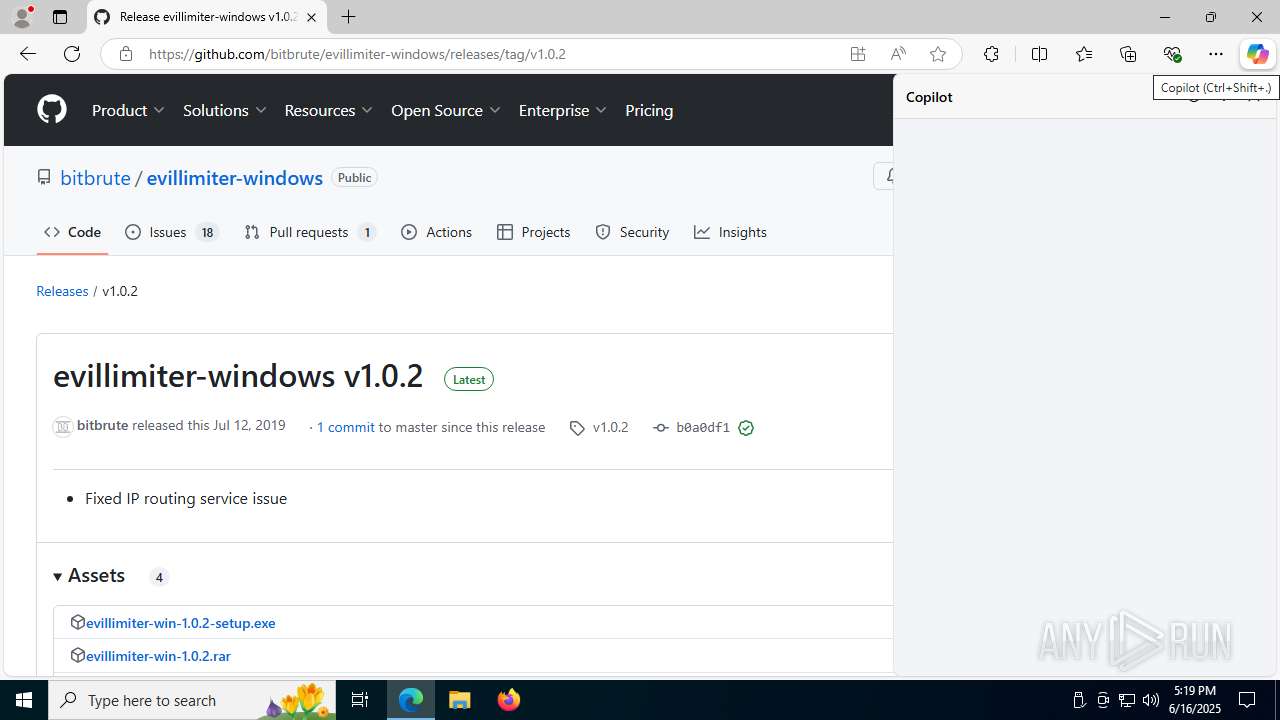The height and width of the screenshot is (720, 1280).
Task: Select the 'Fixed IP routing service issue' text
Action: point(186,498)
